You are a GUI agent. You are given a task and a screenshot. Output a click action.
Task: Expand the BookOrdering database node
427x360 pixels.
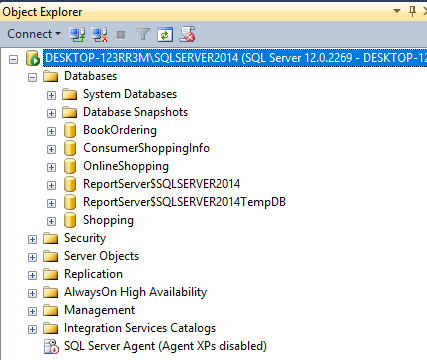[x=51, y=132]
